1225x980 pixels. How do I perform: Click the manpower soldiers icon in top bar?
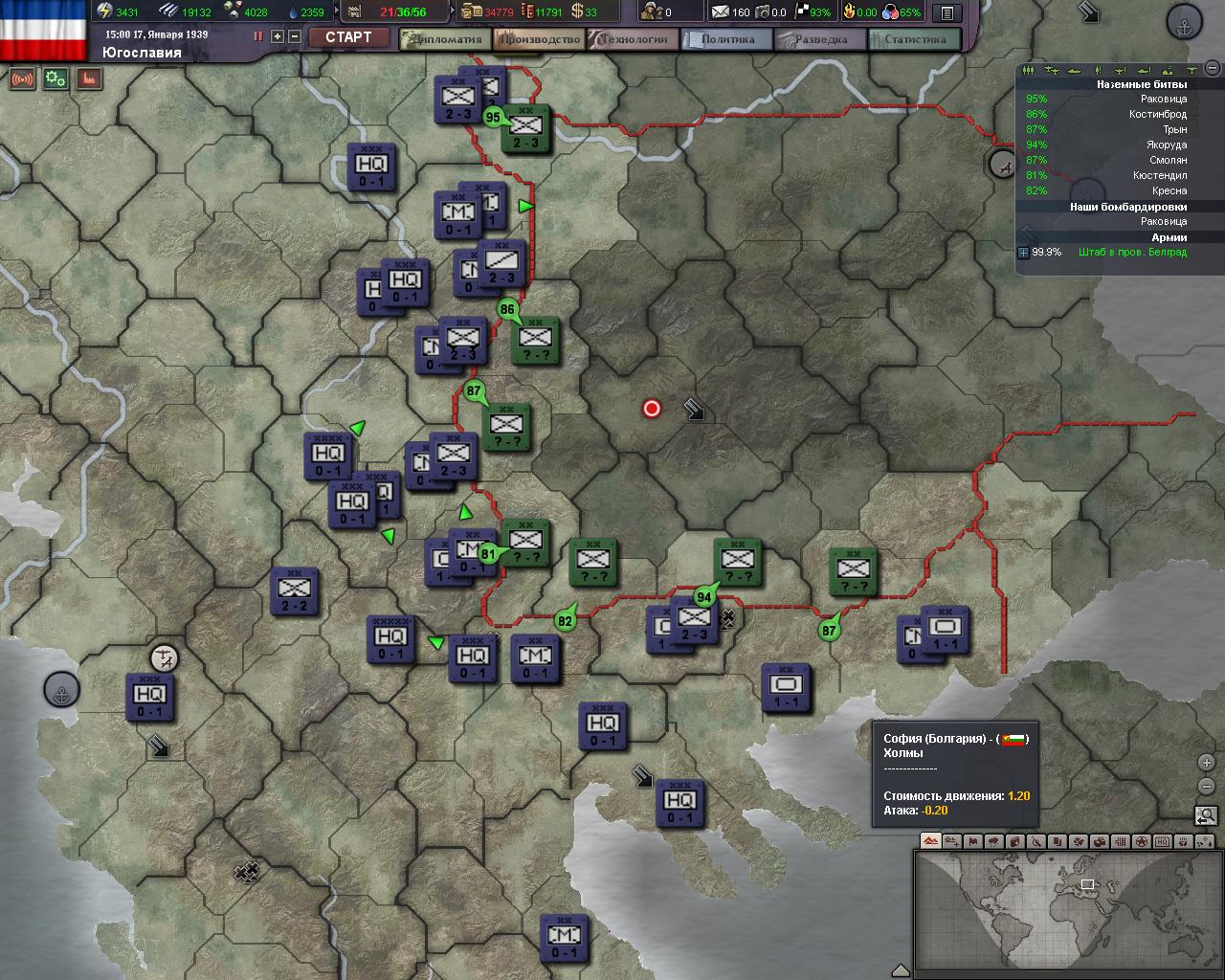point(651,11)
